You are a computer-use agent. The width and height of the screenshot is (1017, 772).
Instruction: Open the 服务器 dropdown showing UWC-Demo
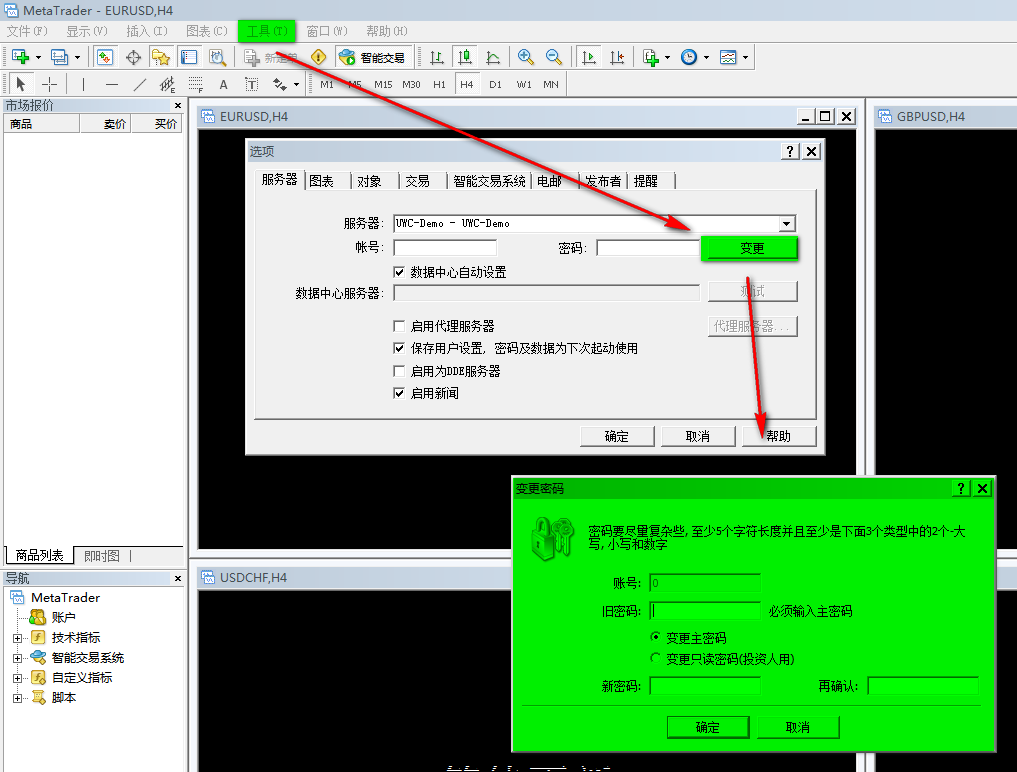click(x=787, y=223)
